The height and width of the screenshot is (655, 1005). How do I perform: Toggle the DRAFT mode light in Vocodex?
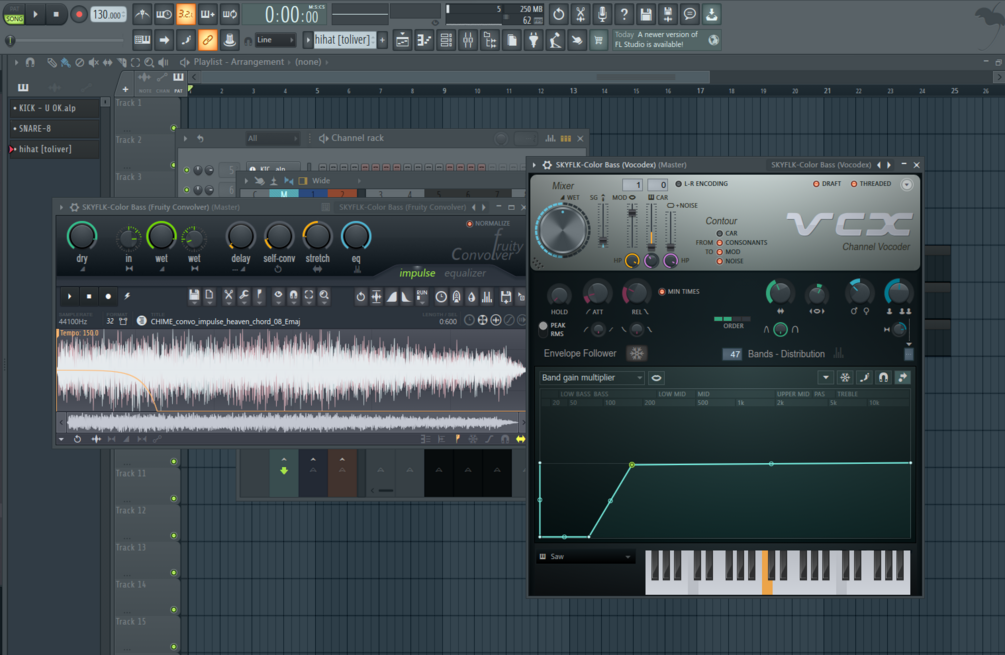[827, 183]
